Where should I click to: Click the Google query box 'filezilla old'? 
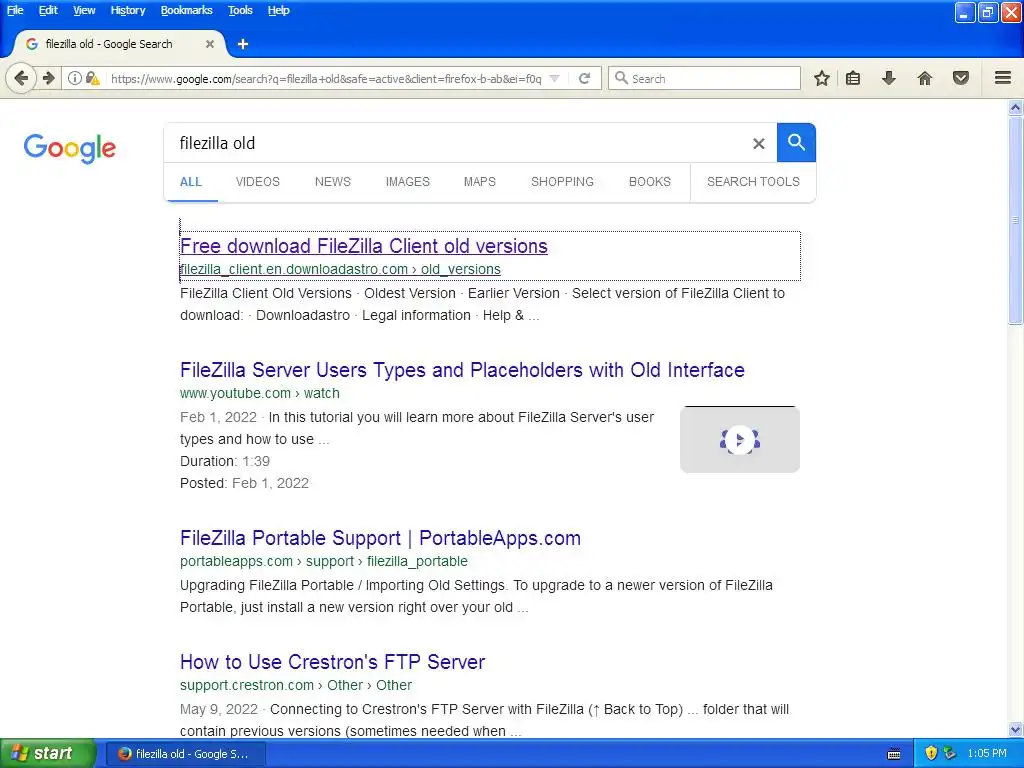[457, 143]
